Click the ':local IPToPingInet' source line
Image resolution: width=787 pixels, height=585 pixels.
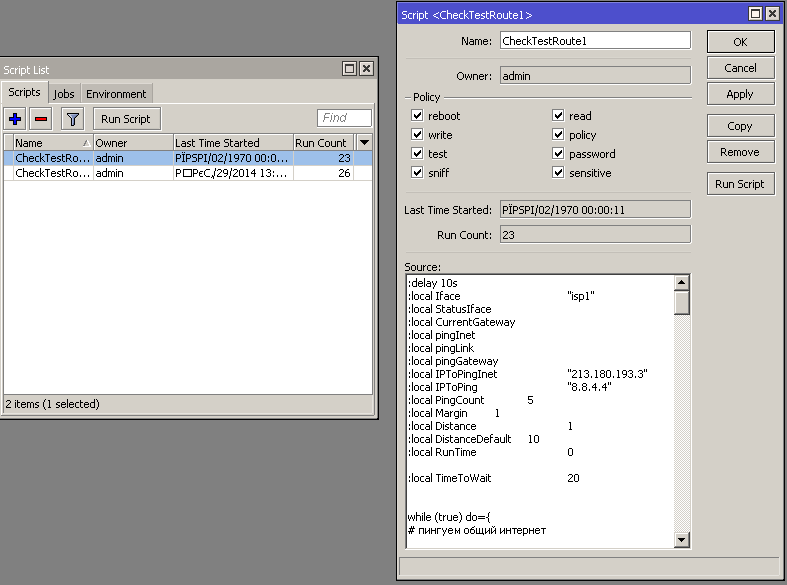pyautogui.click(x=528, y=374)
